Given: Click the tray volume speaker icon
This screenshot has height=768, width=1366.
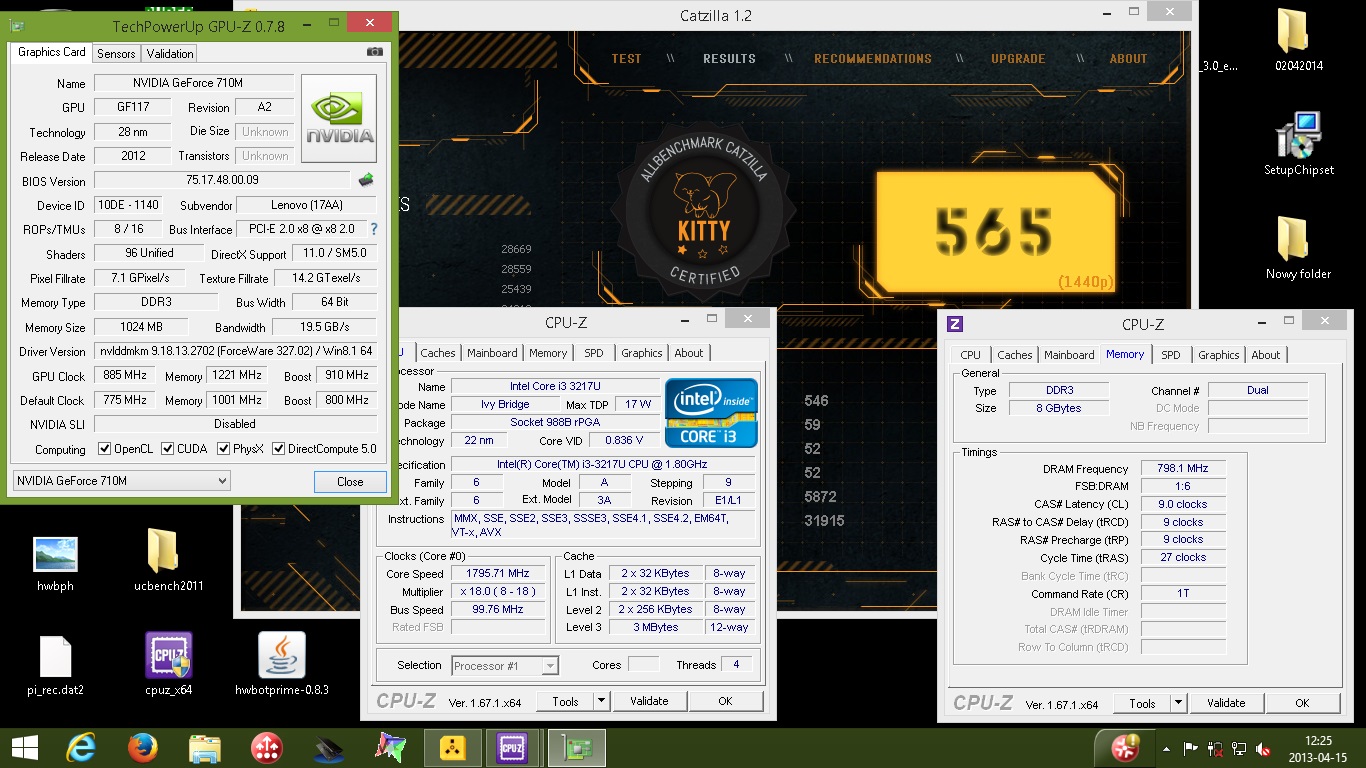Looking at the screenshot, I should pyautogui.click(x=1264, y=748).
